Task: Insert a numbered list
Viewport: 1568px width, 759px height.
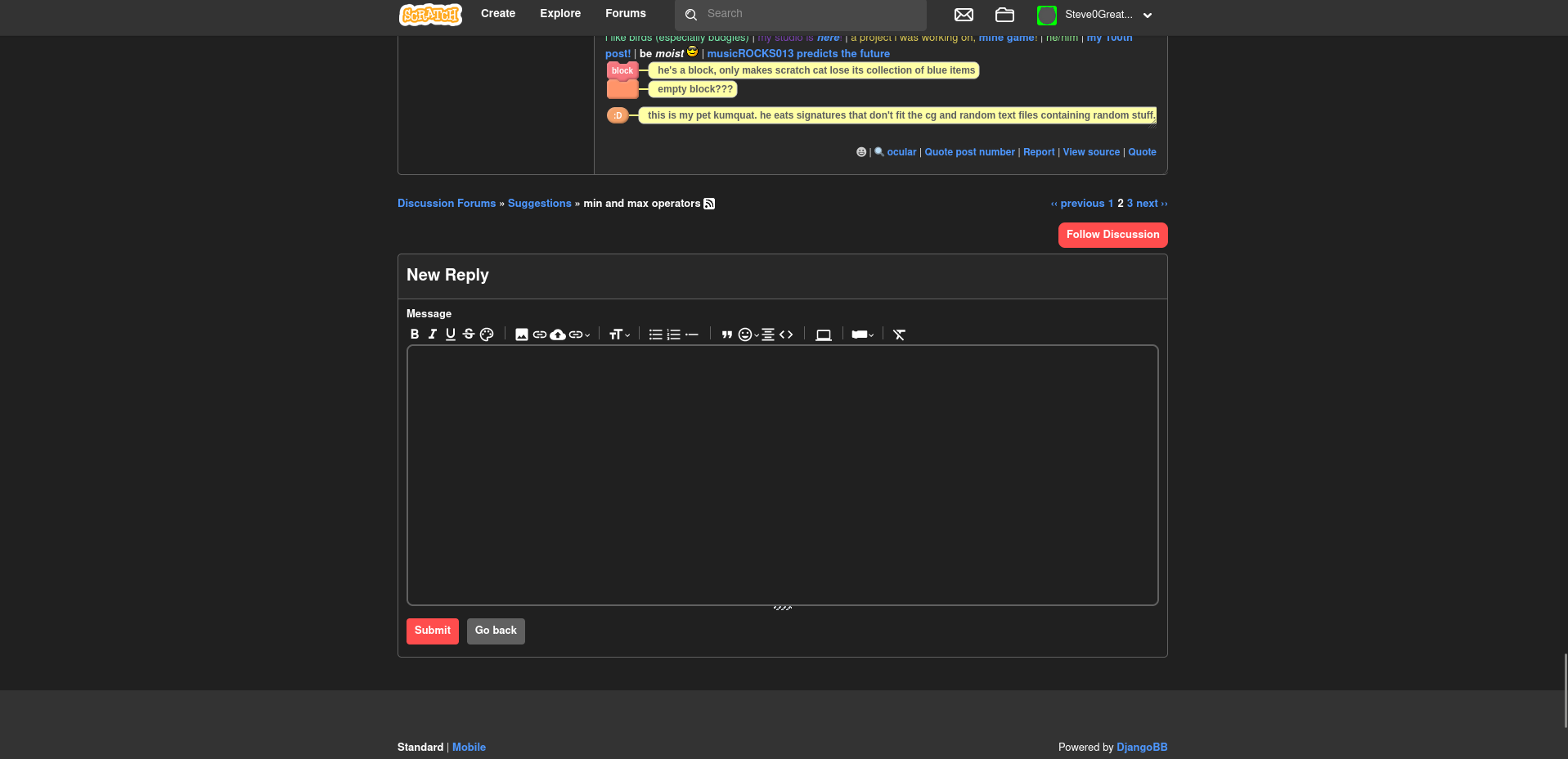Action: tap(674, 335)
